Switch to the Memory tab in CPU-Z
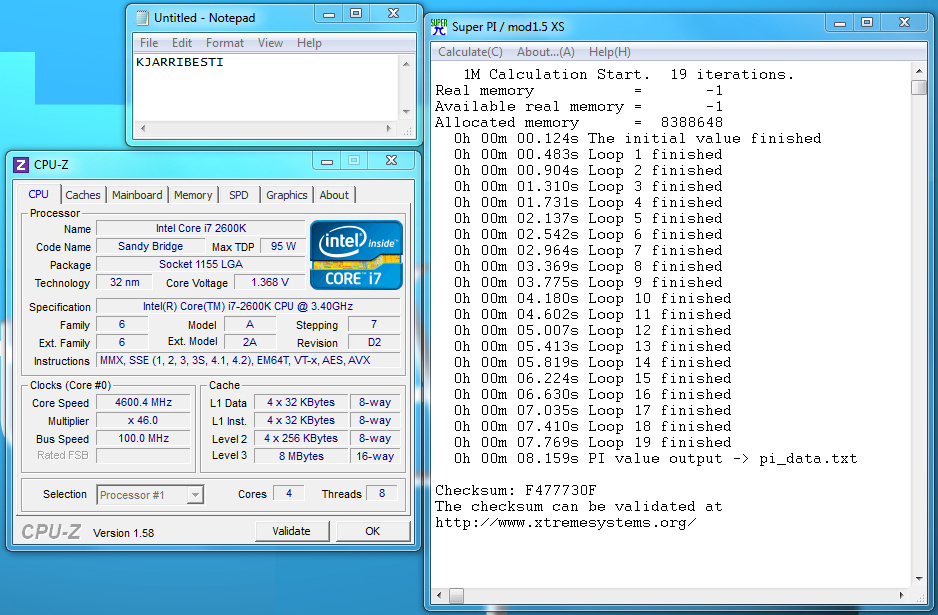This screenshot has height=615, width=938. [x=192, y=195]
